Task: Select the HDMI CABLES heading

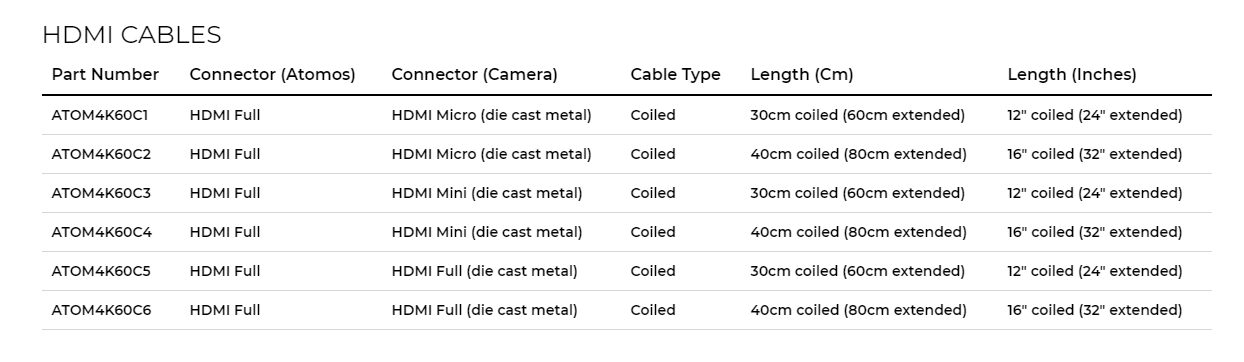Action: coord(131,35)
